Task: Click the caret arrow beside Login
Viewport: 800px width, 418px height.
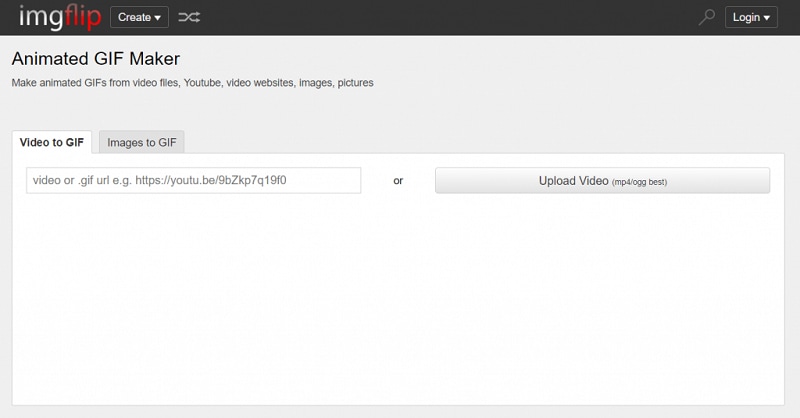Action: [767, 18]
